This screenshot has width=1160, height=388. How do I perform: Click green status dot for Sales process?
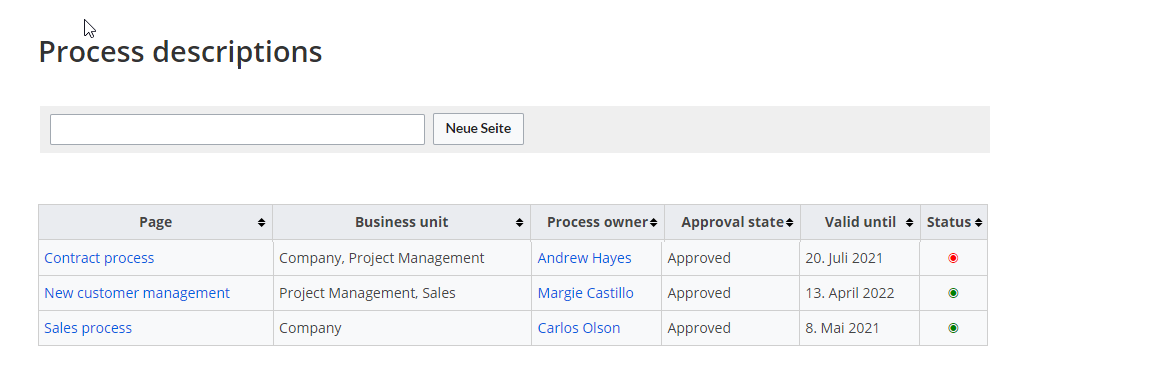[953, 328]
